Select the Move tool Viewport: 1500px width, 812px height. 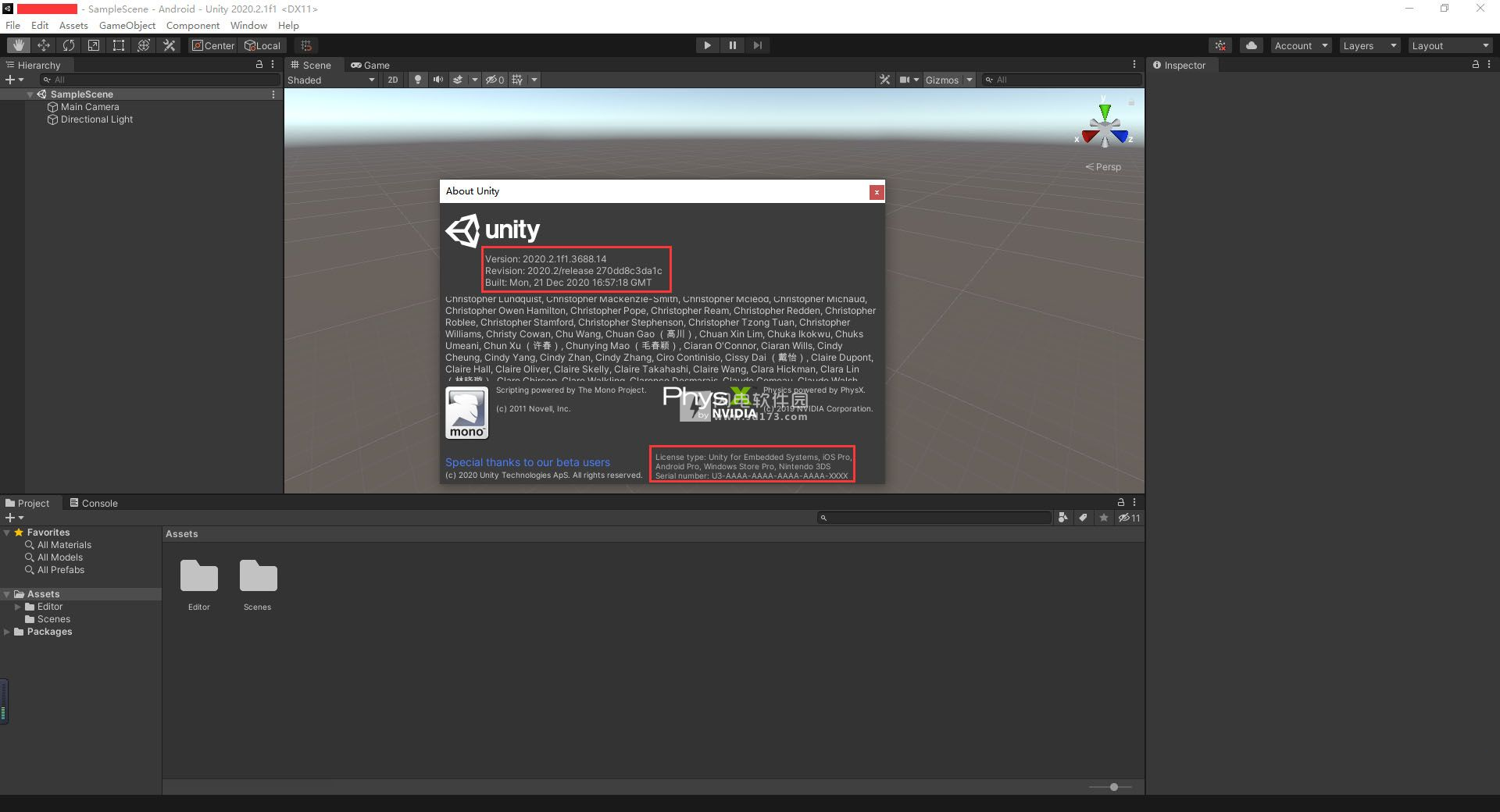click(44, 45)
